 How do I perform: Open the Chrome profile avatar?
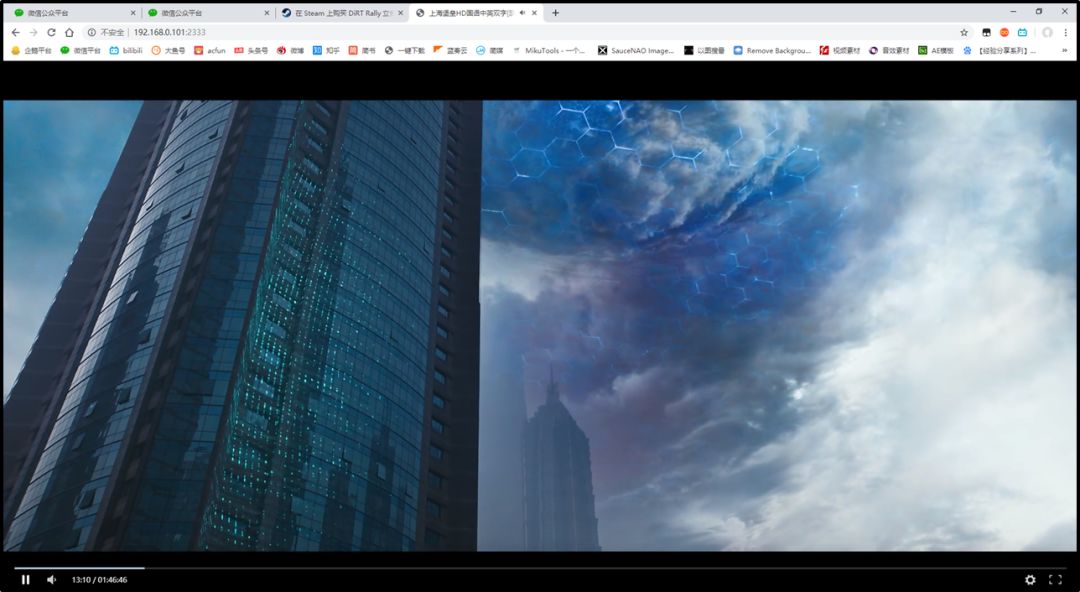click(x=1048, y=32)
